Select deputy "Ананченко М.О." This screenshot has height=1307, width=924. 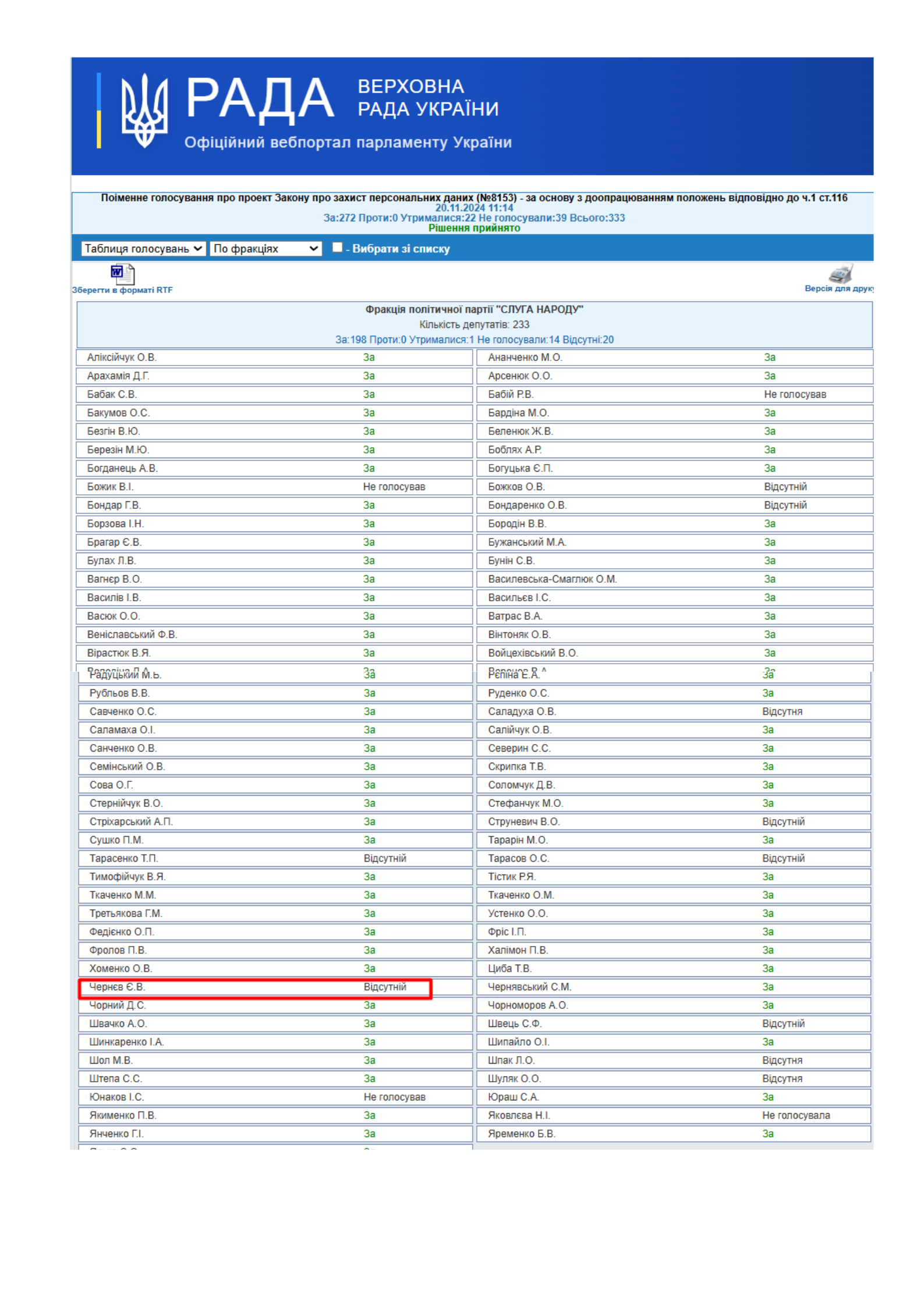(525, 357)
